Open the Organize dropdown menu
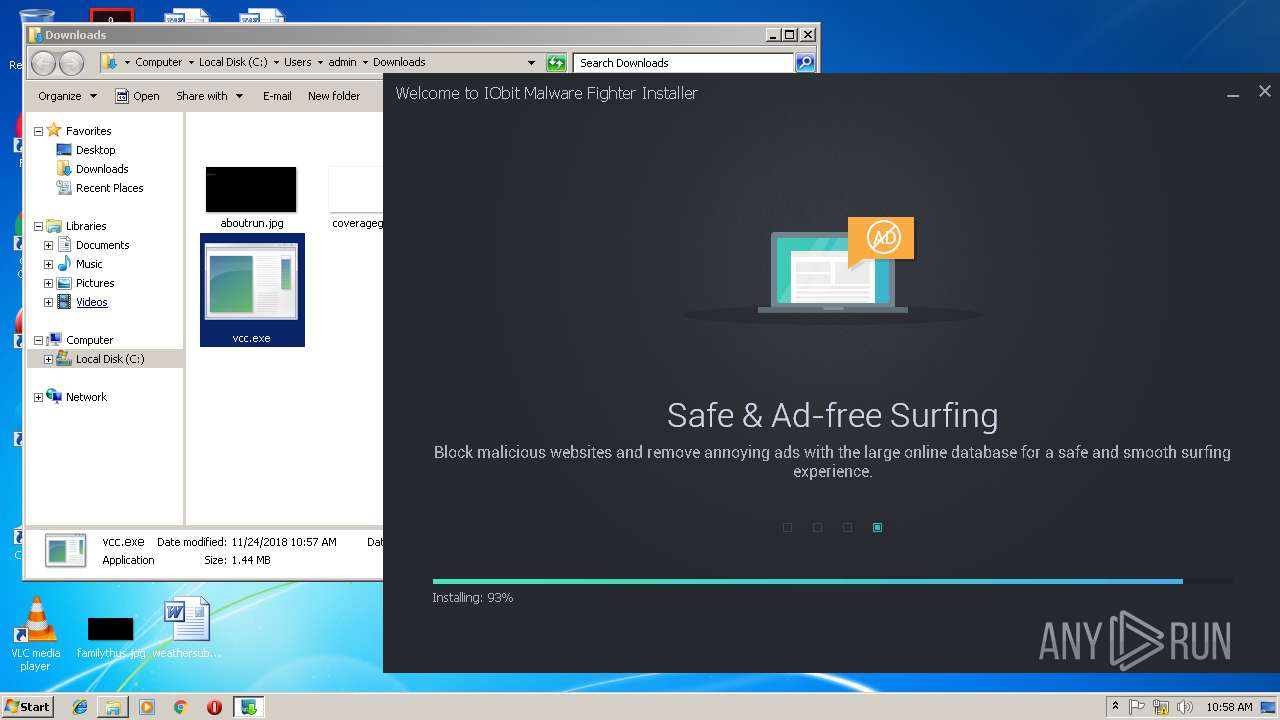This screenshot has width=1280, height=720. [67, 96]
